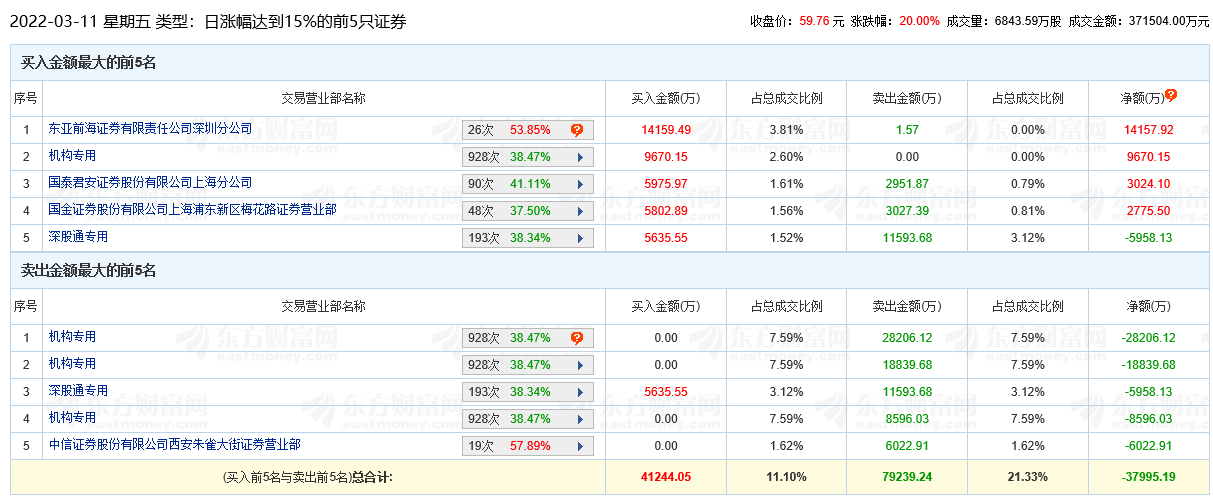
Task: Select the 卖出金额最大的前5名 section heading
Action: tap(89, 271)
